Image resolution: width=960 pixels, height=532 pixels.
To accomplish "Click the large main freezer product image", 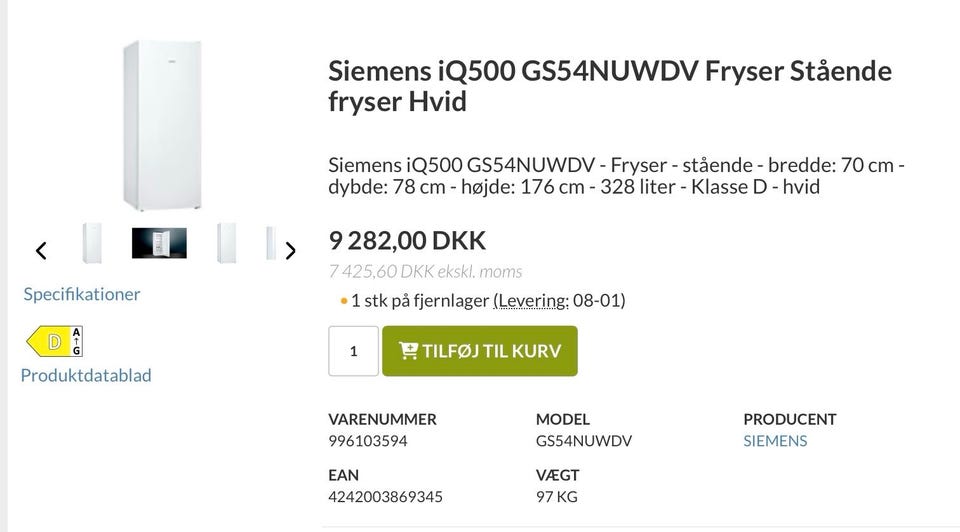I will [163, 125].
